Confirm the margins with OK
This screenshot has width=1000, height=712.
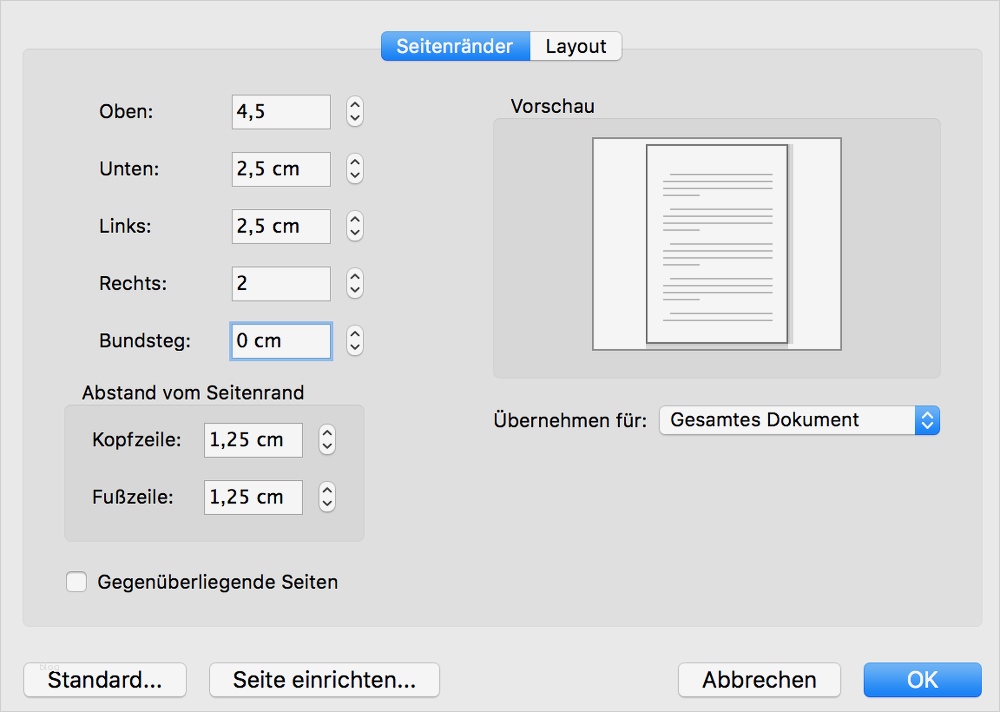921,680
